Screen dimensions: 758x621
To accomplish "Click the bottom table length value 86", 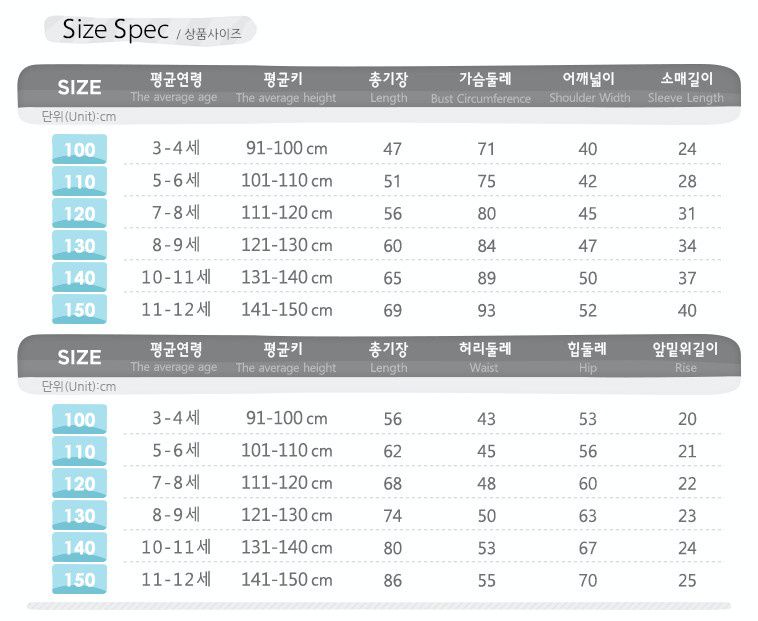I will (393, 580).
